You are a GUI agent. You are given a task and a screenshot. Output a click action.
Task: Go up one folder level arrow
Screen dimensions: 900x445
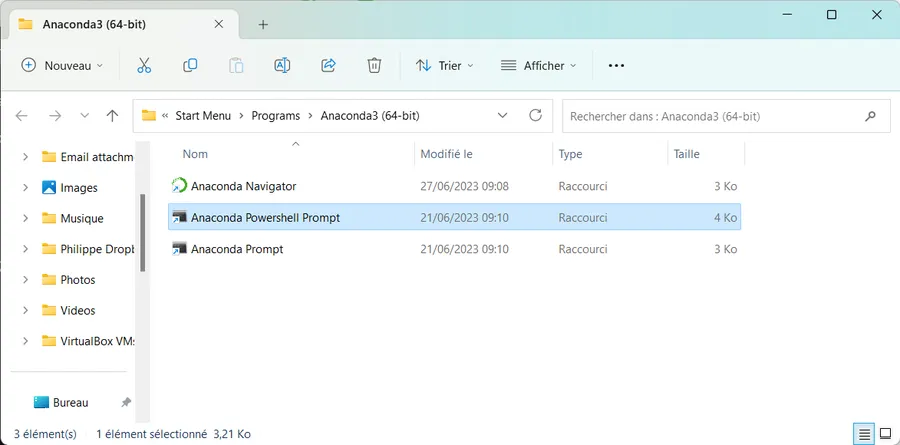tap(112, 116)
